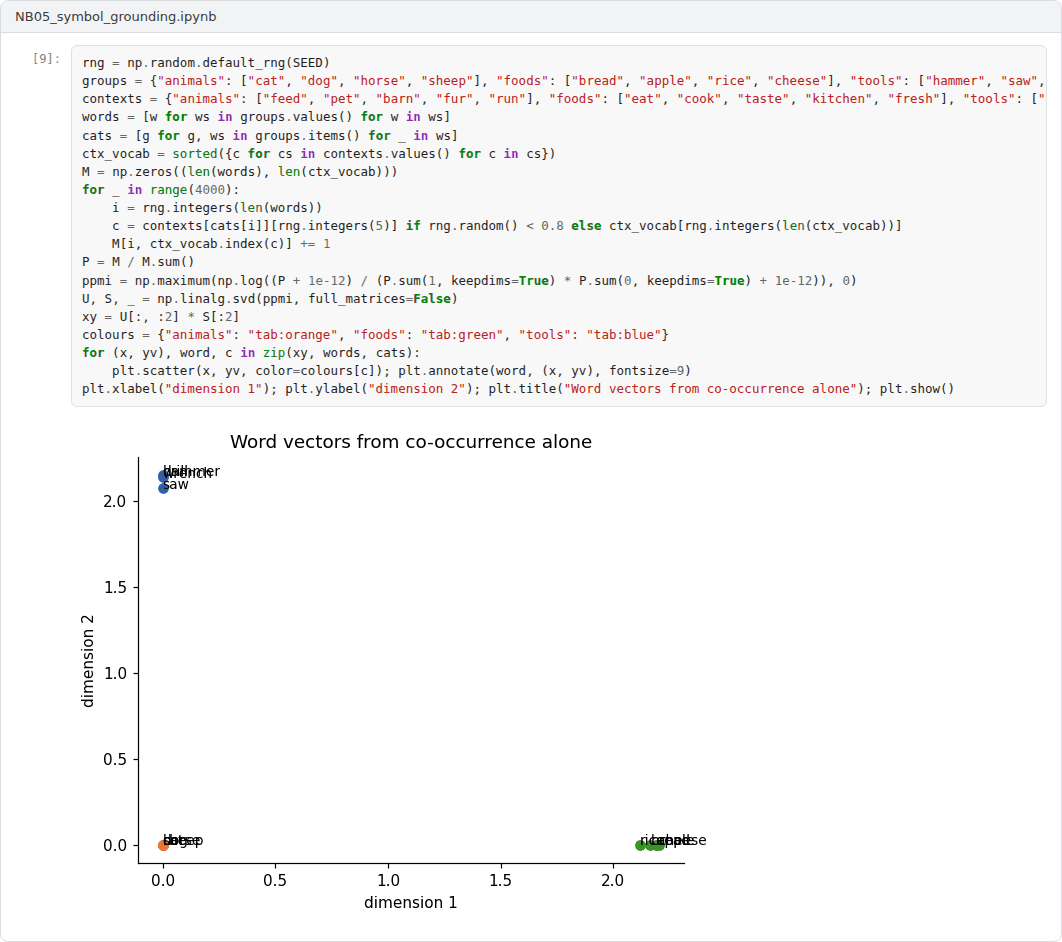
Task: Click the for _ in range(4000): line
Action: click(x=161, y=190)
